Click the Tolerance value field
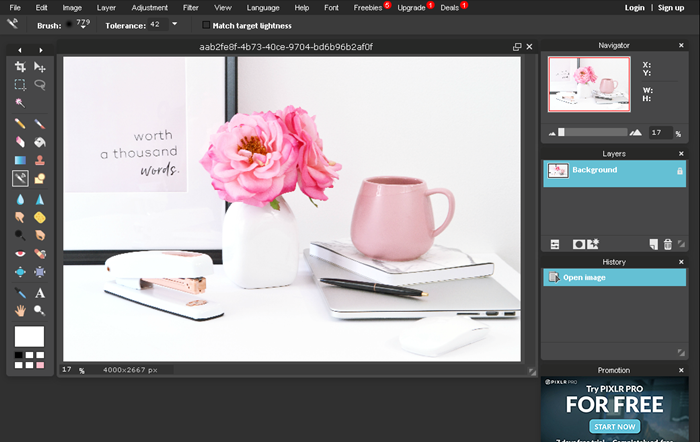 [158, 24]
